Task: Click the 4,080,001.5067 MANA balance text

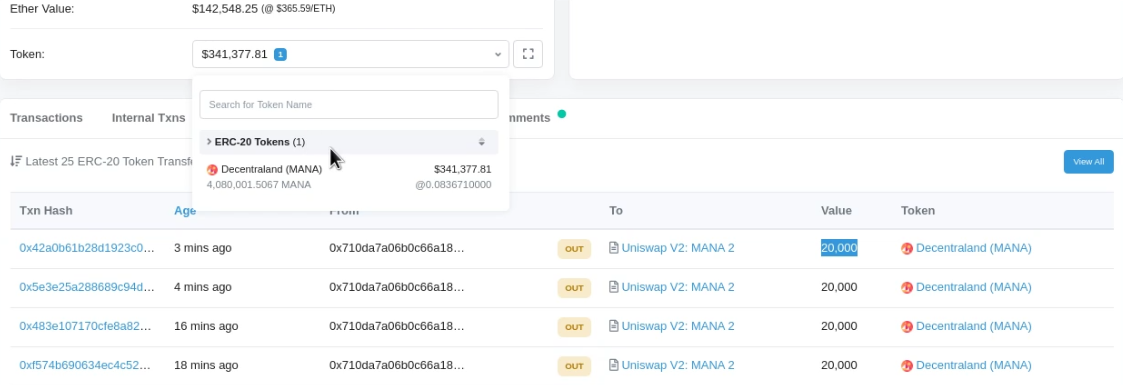Action: 259,185
